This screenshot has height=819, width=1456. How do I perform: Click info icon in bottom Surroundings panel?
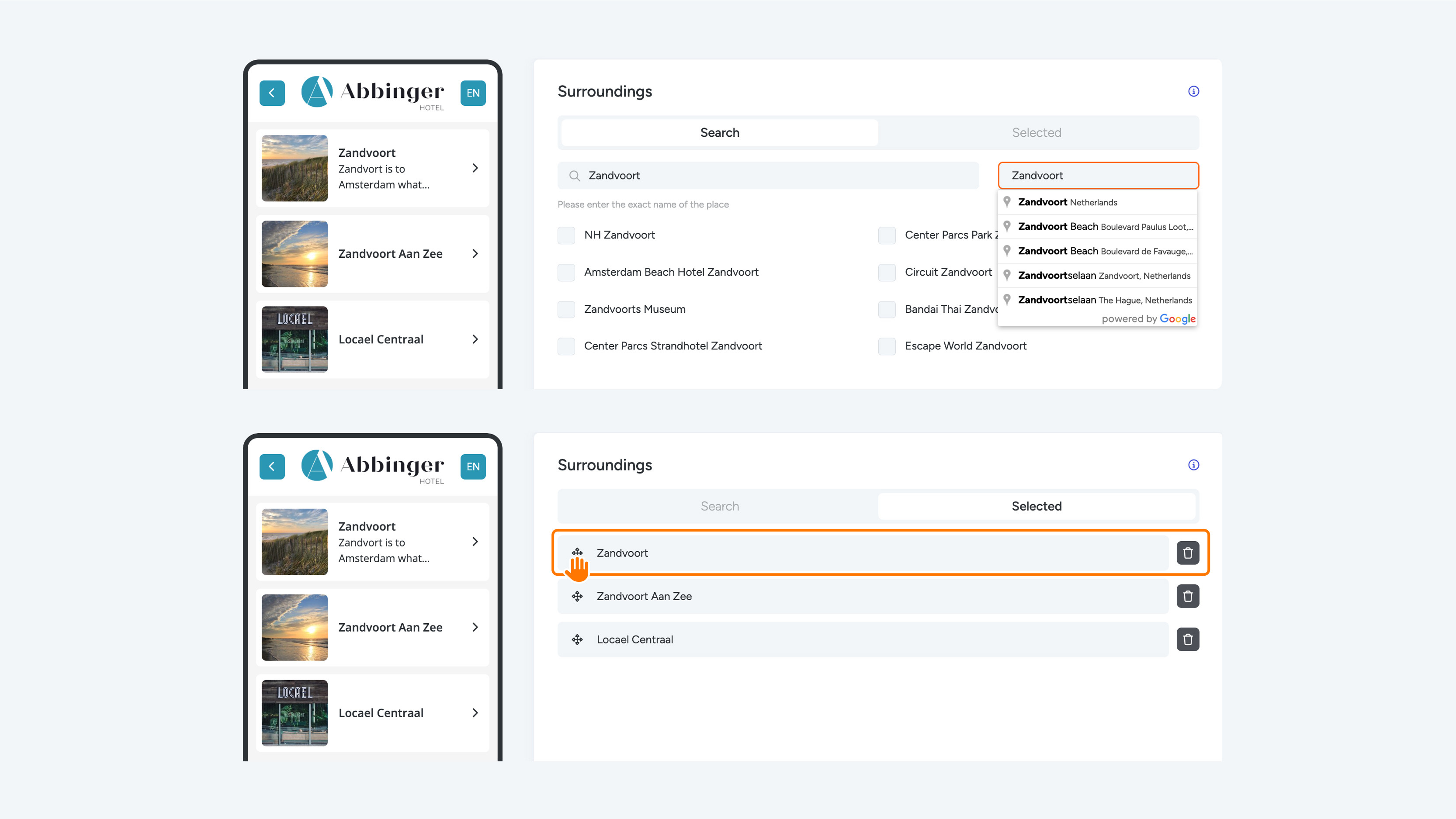click(x=1193, y=465)
